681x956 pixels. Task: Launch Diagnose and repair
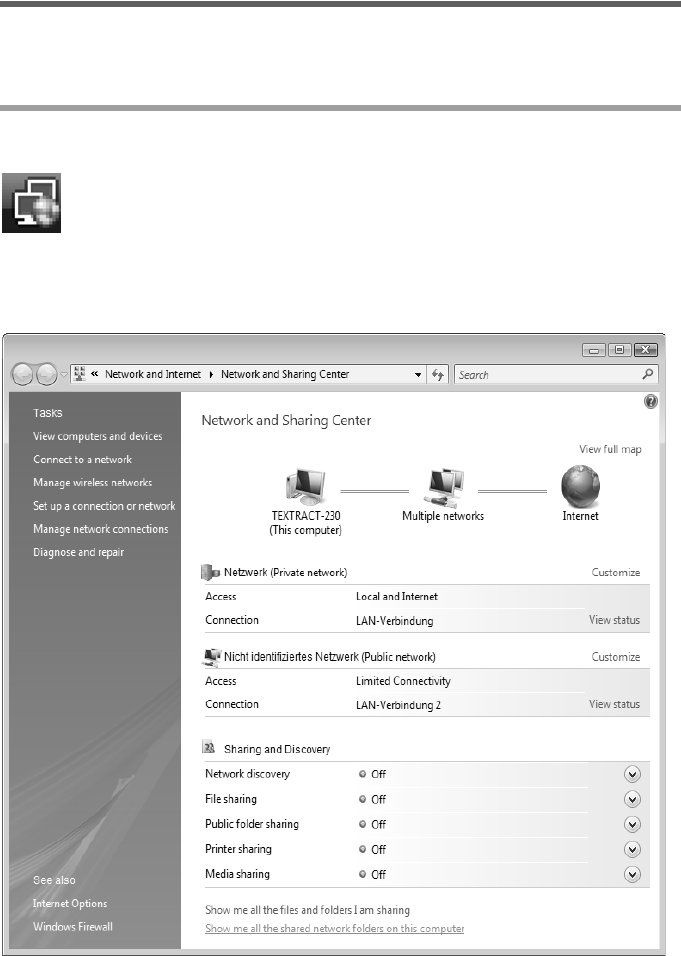pyautogui.click(x=79, y=552)
